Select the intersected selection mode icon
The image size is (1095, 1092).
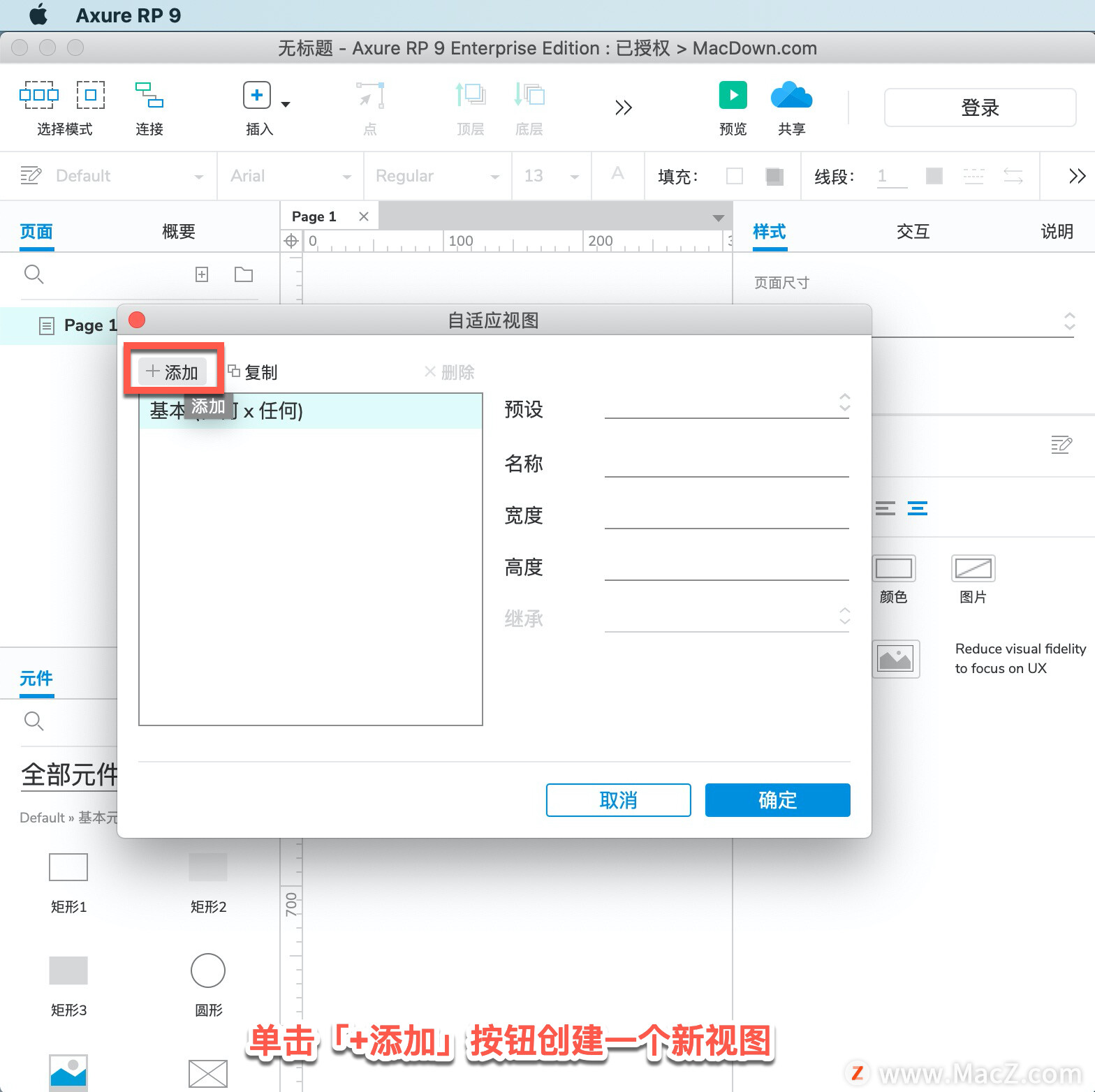(x=39, y=95)
